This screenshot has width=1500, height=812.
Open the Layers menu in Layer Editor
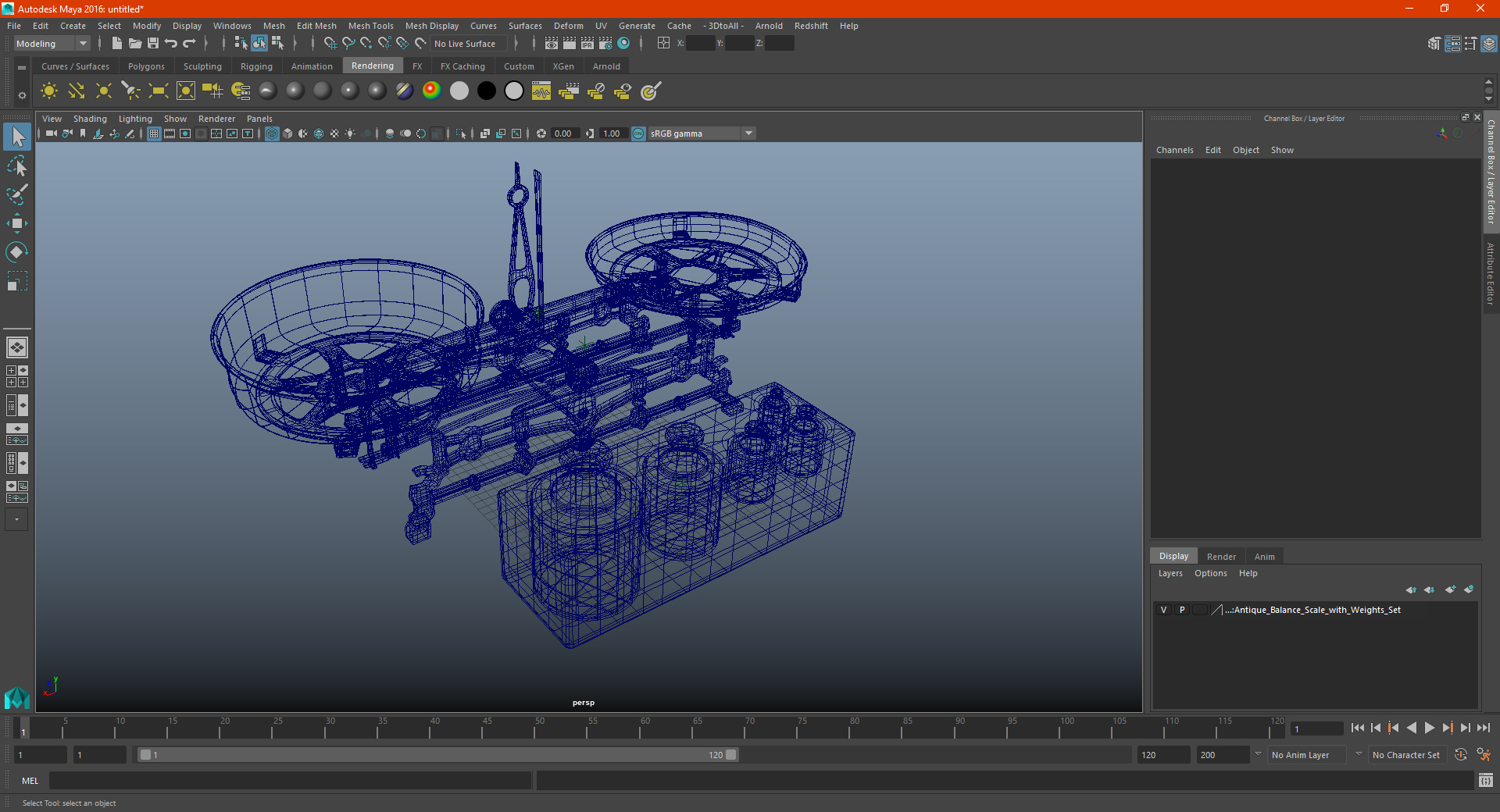[1170, 573]
